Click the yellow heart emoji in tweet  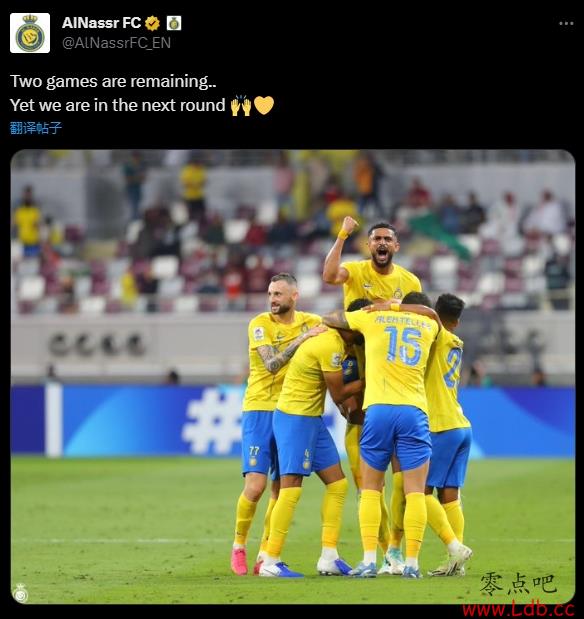pyautogui.click(x=264, y=105)
